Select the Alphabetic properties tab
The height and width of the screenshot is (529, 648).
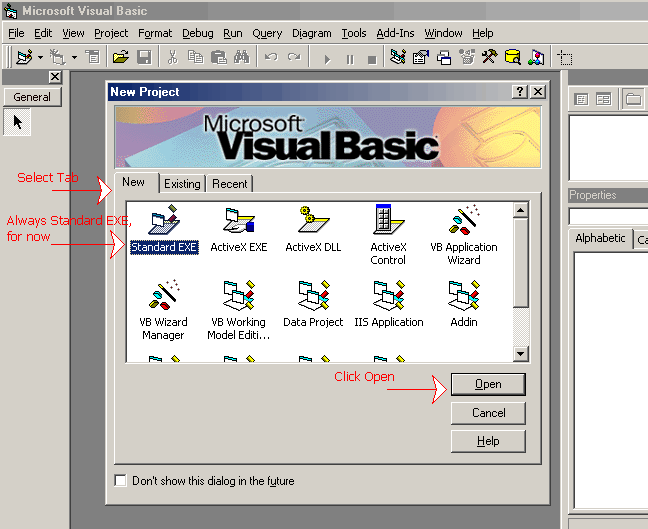600,238
